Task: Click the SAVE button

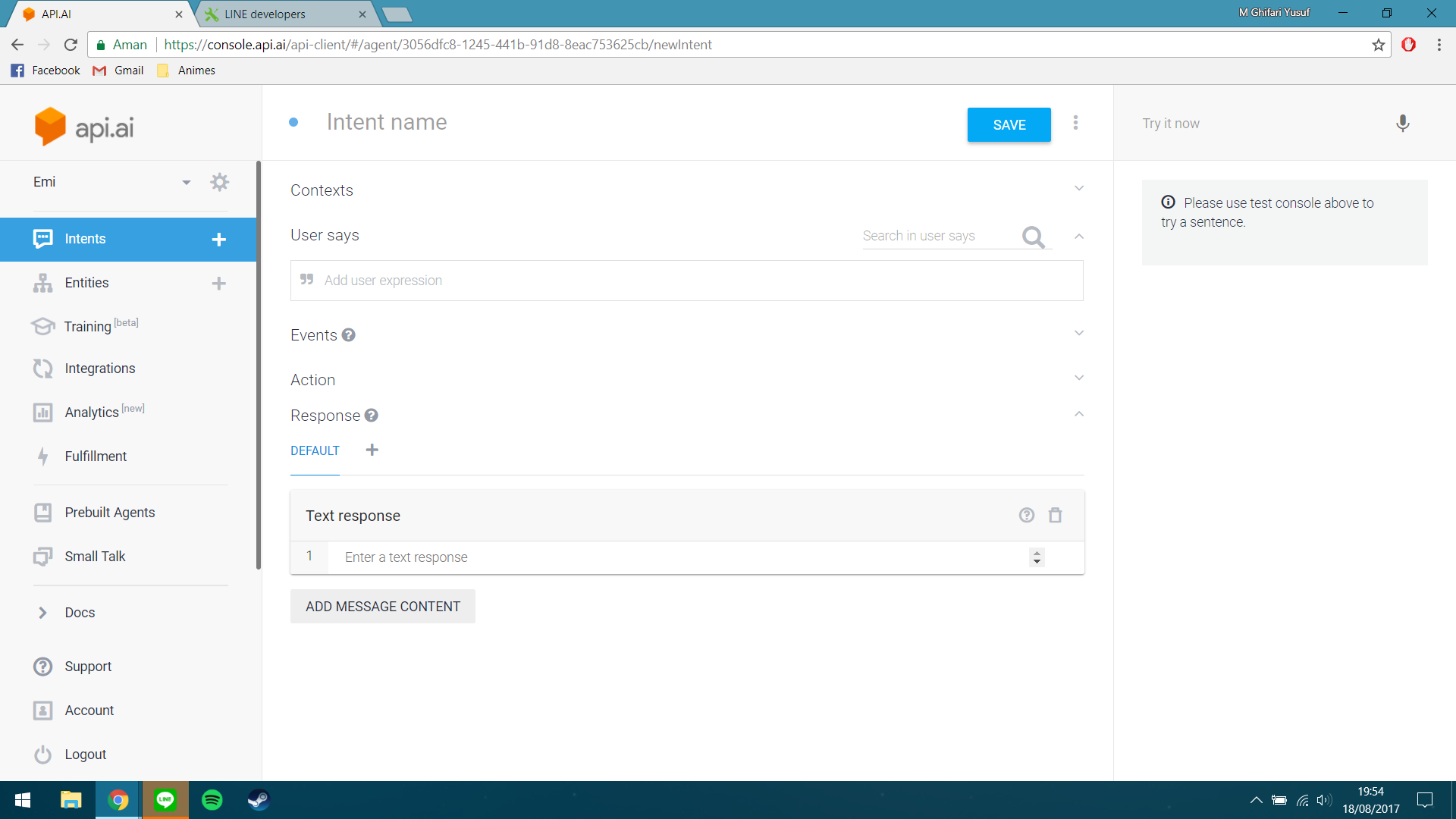Action: click(1009, 125)
